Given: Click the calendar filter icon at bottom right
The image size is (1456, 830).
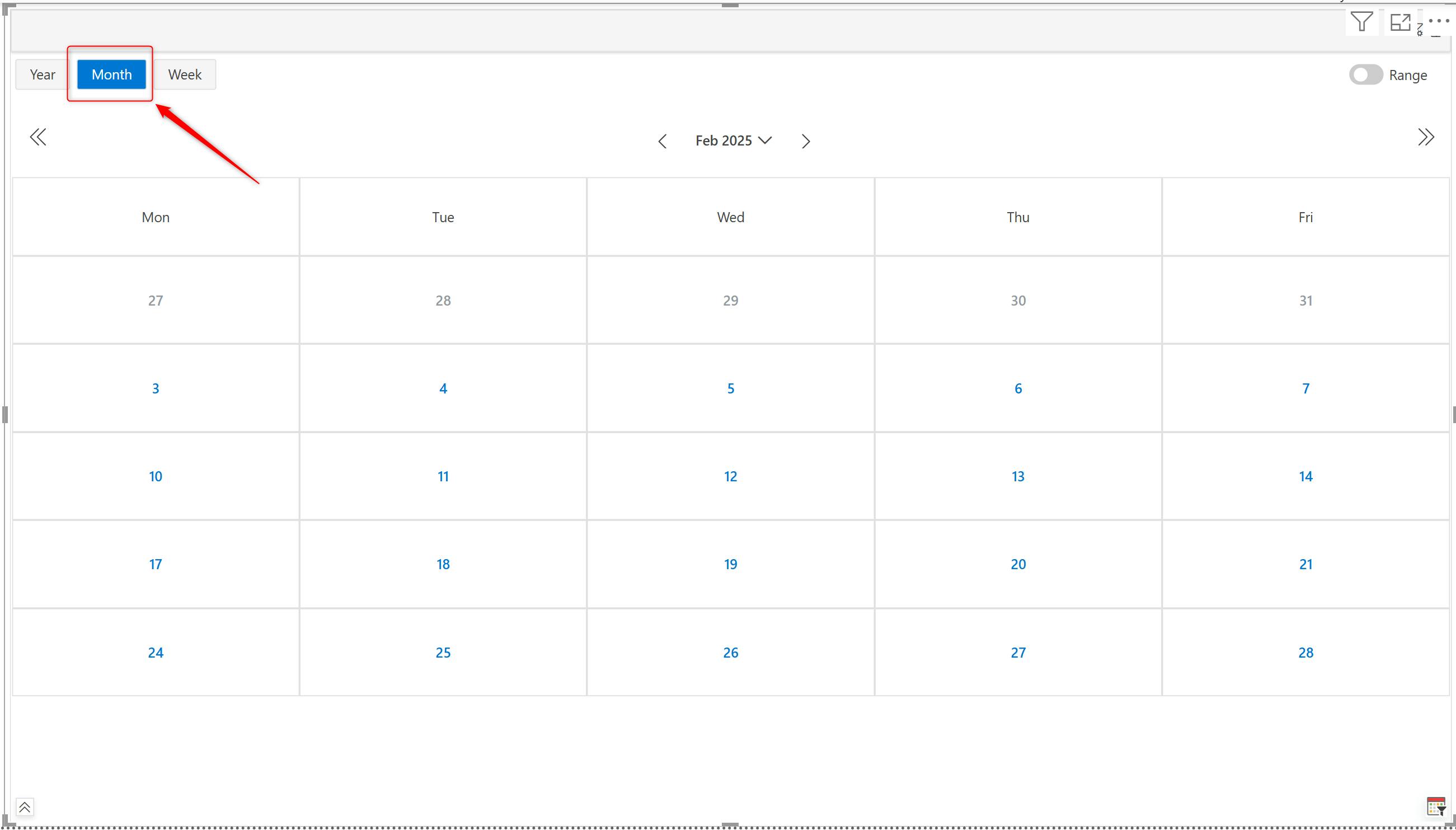Looking at the screenshot, I should pos(1436,807).
